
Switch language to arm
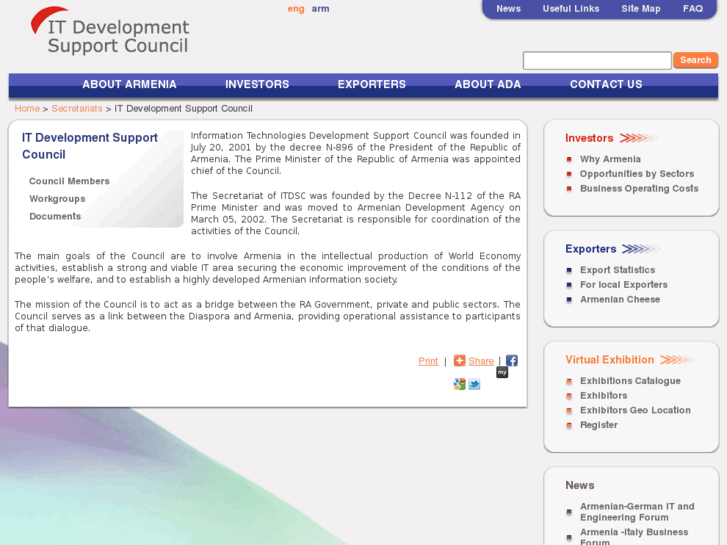(320, 9)
